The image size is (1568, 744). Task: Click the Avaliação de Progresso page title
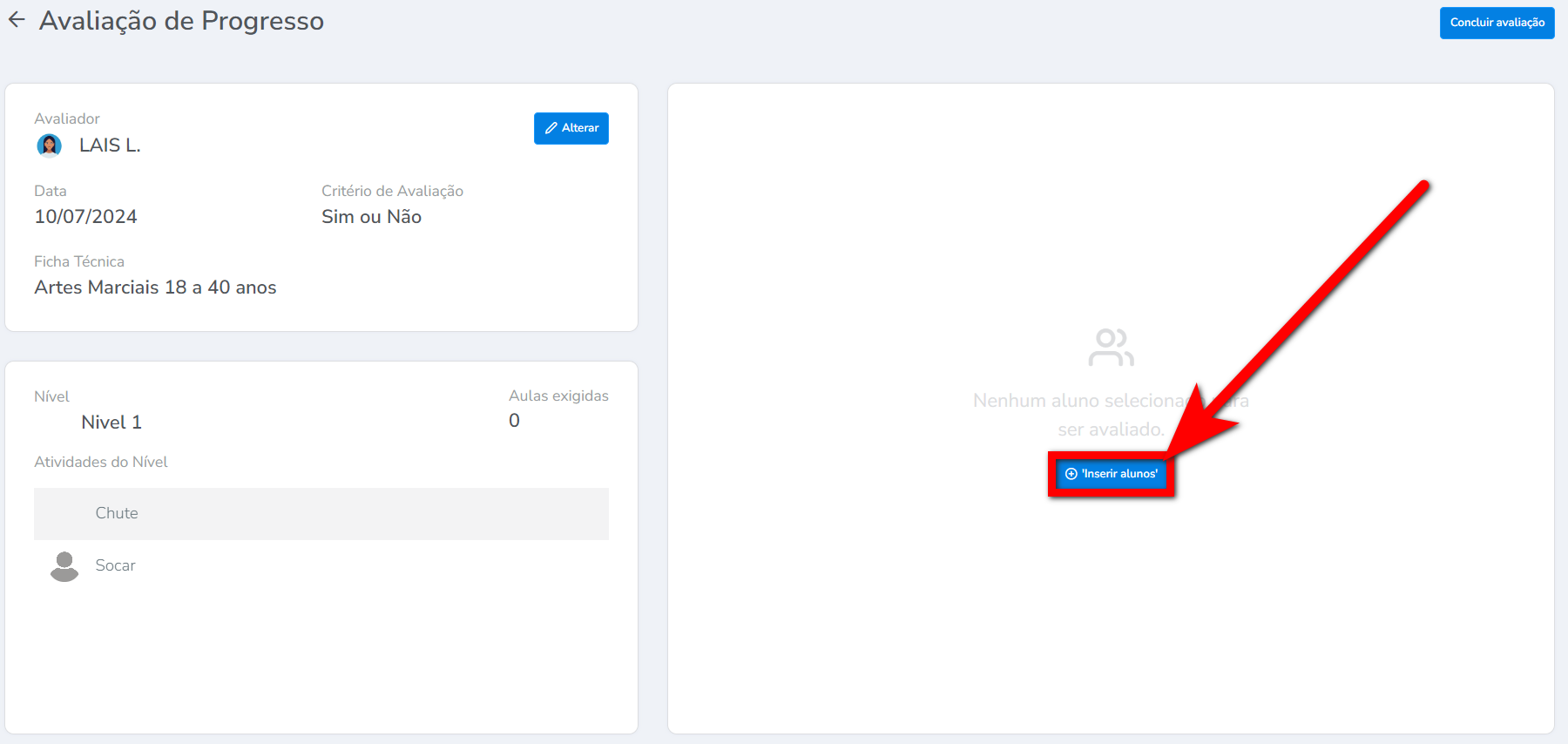coord(181,20)
